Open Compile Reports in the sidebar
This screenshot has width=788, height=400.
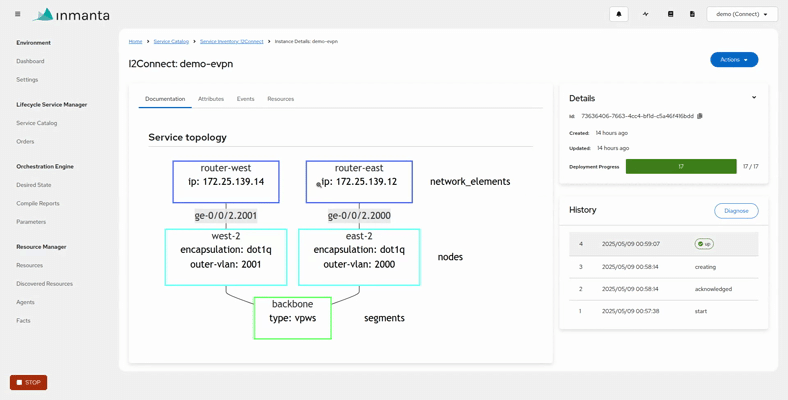(x=38, y=204)
